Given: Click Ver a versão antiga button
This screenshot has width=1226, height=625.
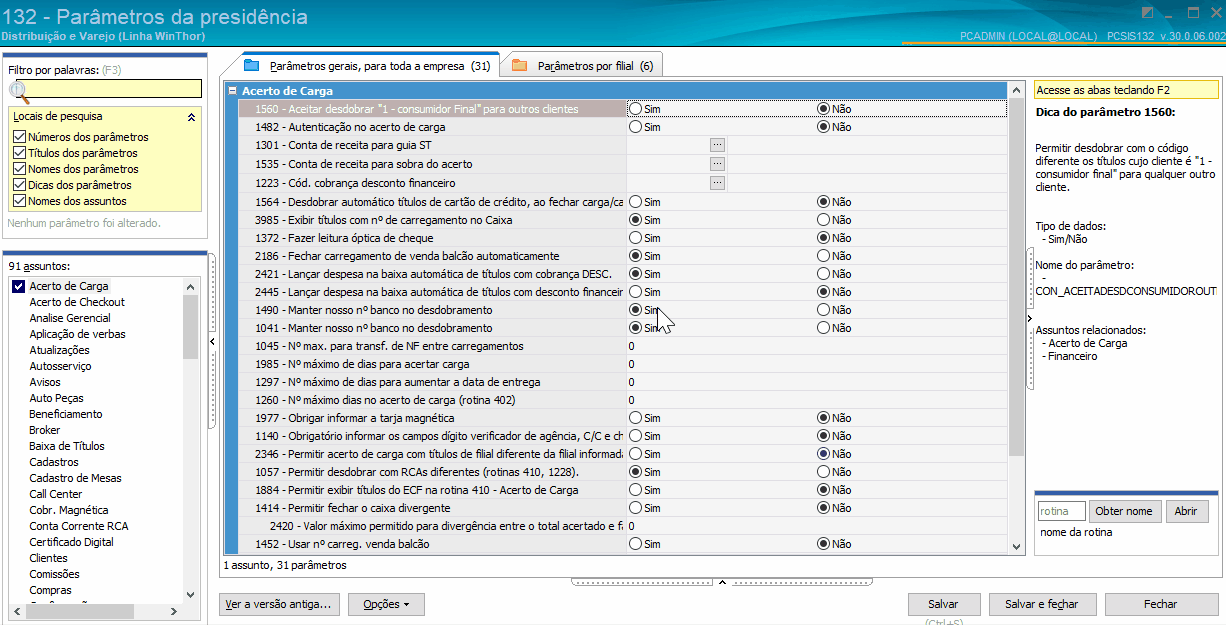Looking at the screenshot, I should click(x=280, y=604).
